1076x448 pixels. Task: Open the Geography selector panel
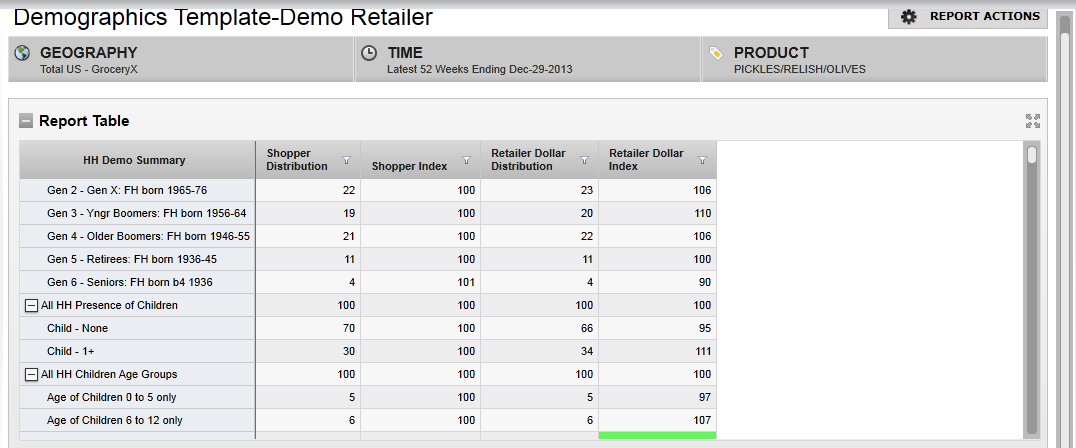coord(181,60)
